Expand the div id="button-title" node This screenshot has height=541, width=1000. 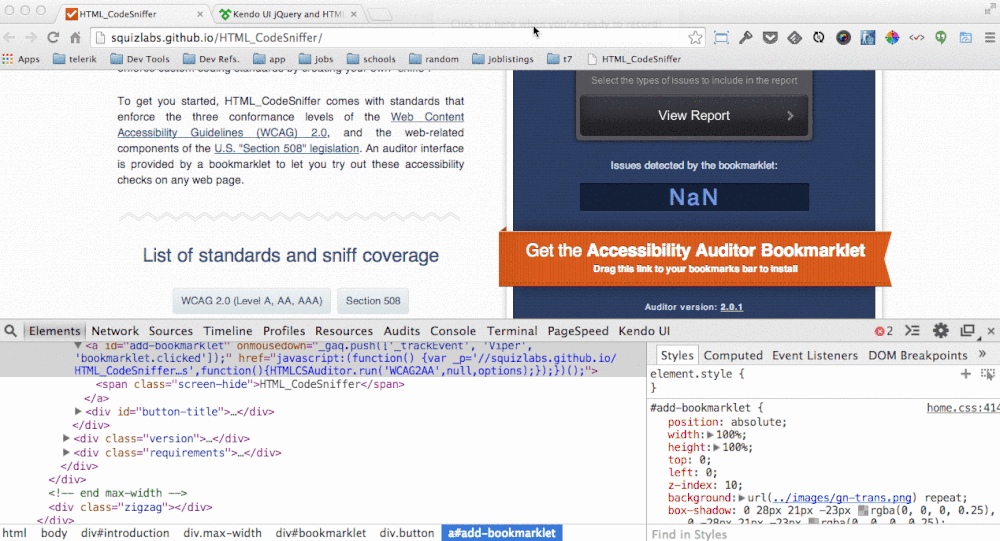tap(78, 411)
